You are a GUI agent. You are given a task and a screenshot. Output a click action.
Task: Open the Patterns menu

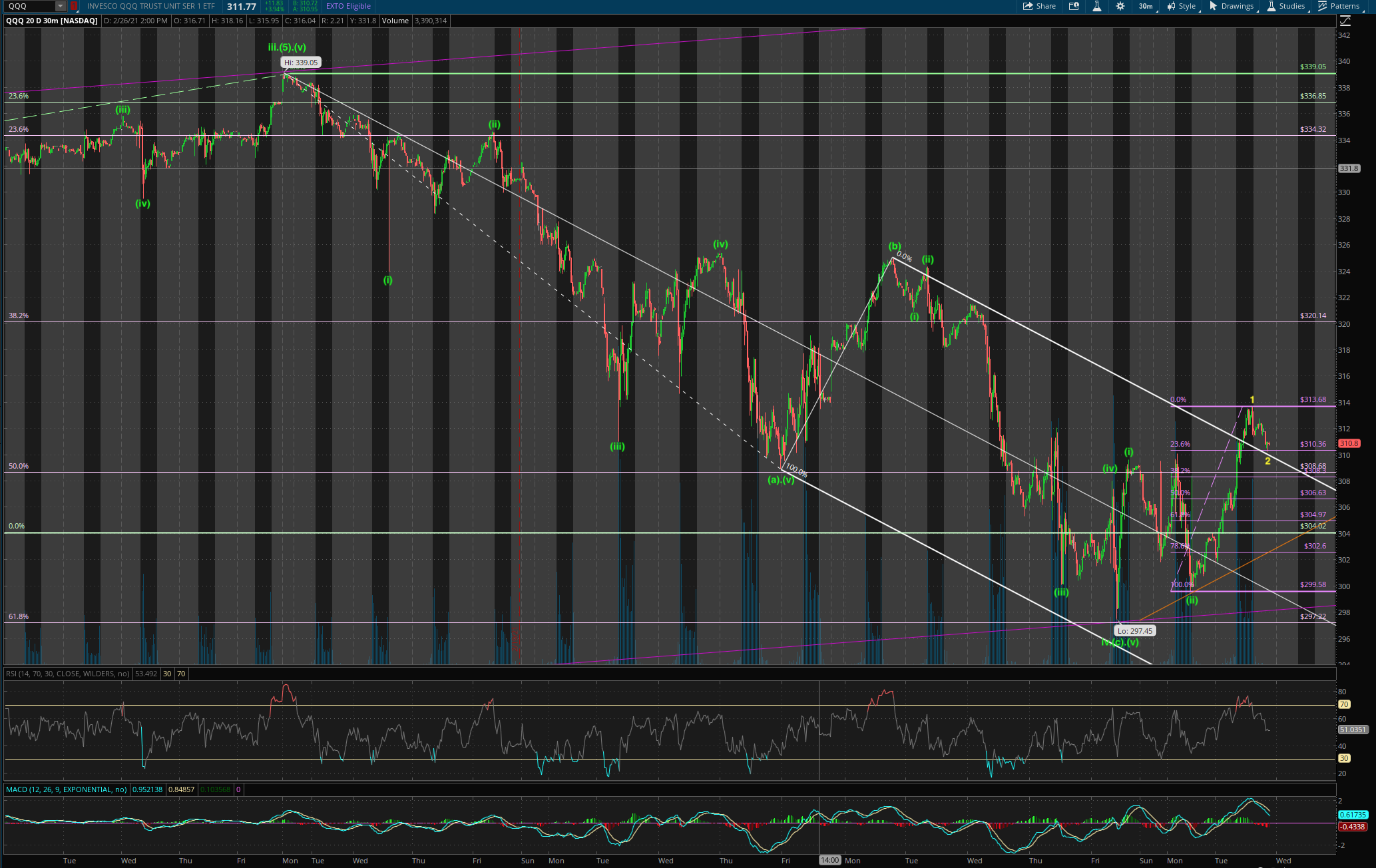[x=1339, y=6]
